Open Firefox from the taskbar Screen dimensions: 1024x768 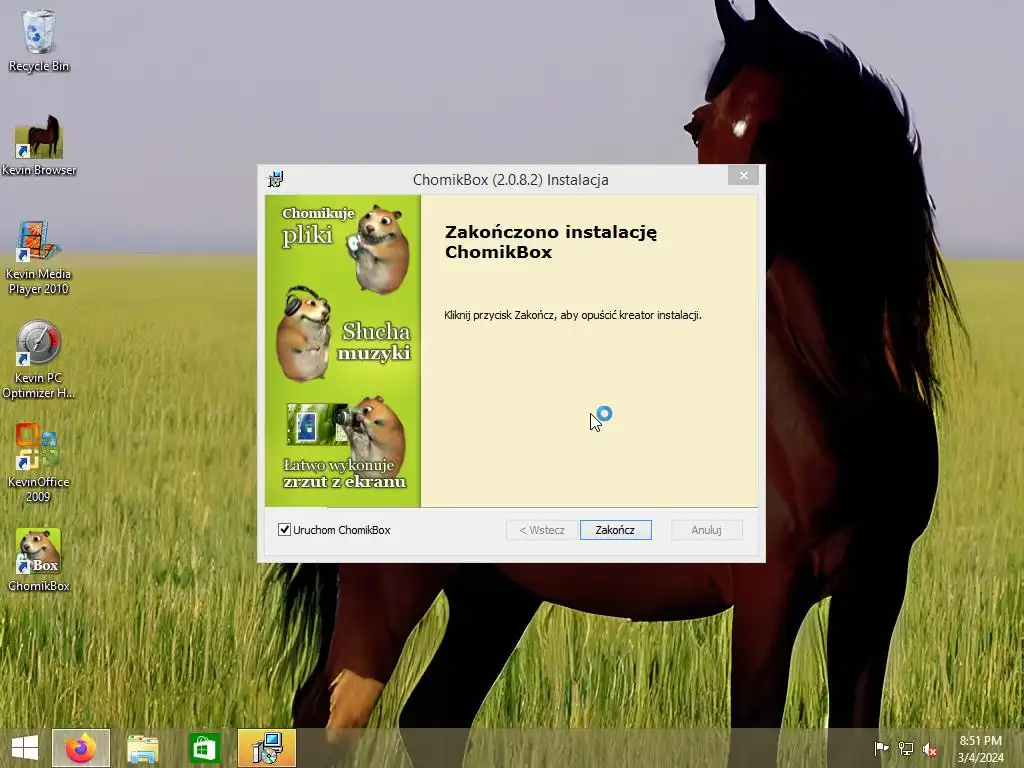[81, 748]
